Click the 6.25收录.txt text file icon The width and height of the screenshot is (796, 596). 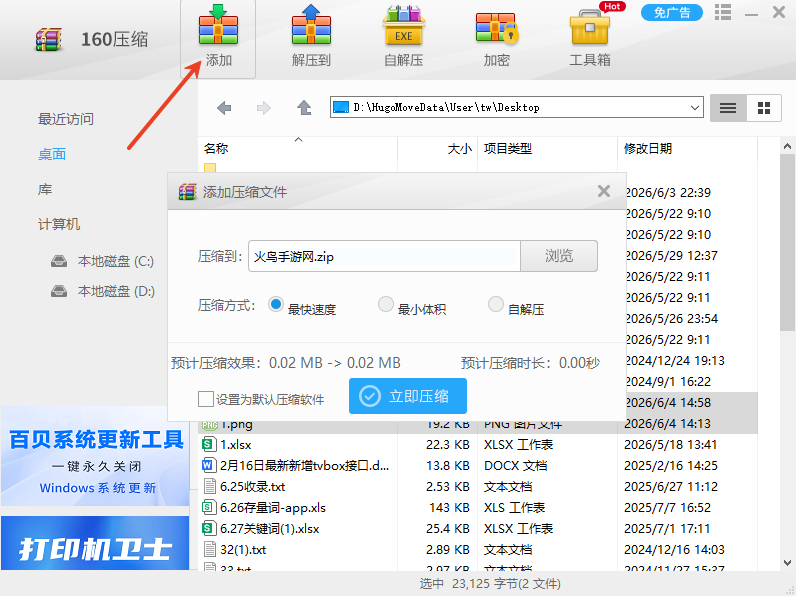click(209, 486)
